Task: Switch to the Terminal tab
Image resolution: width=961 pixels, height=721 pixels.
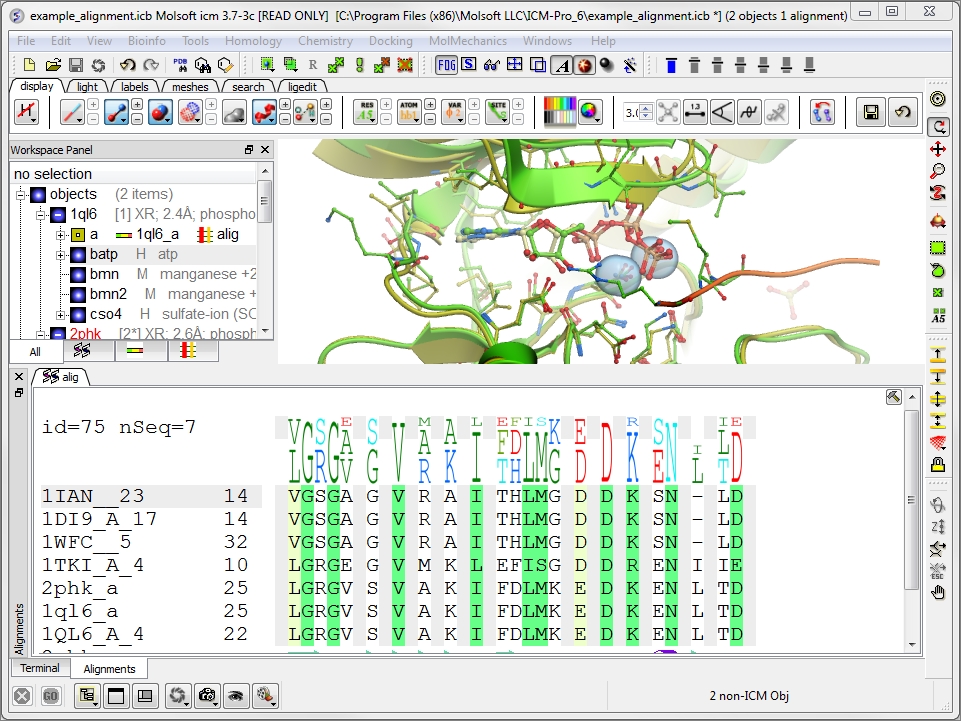Action: click(x=40, y=668)
